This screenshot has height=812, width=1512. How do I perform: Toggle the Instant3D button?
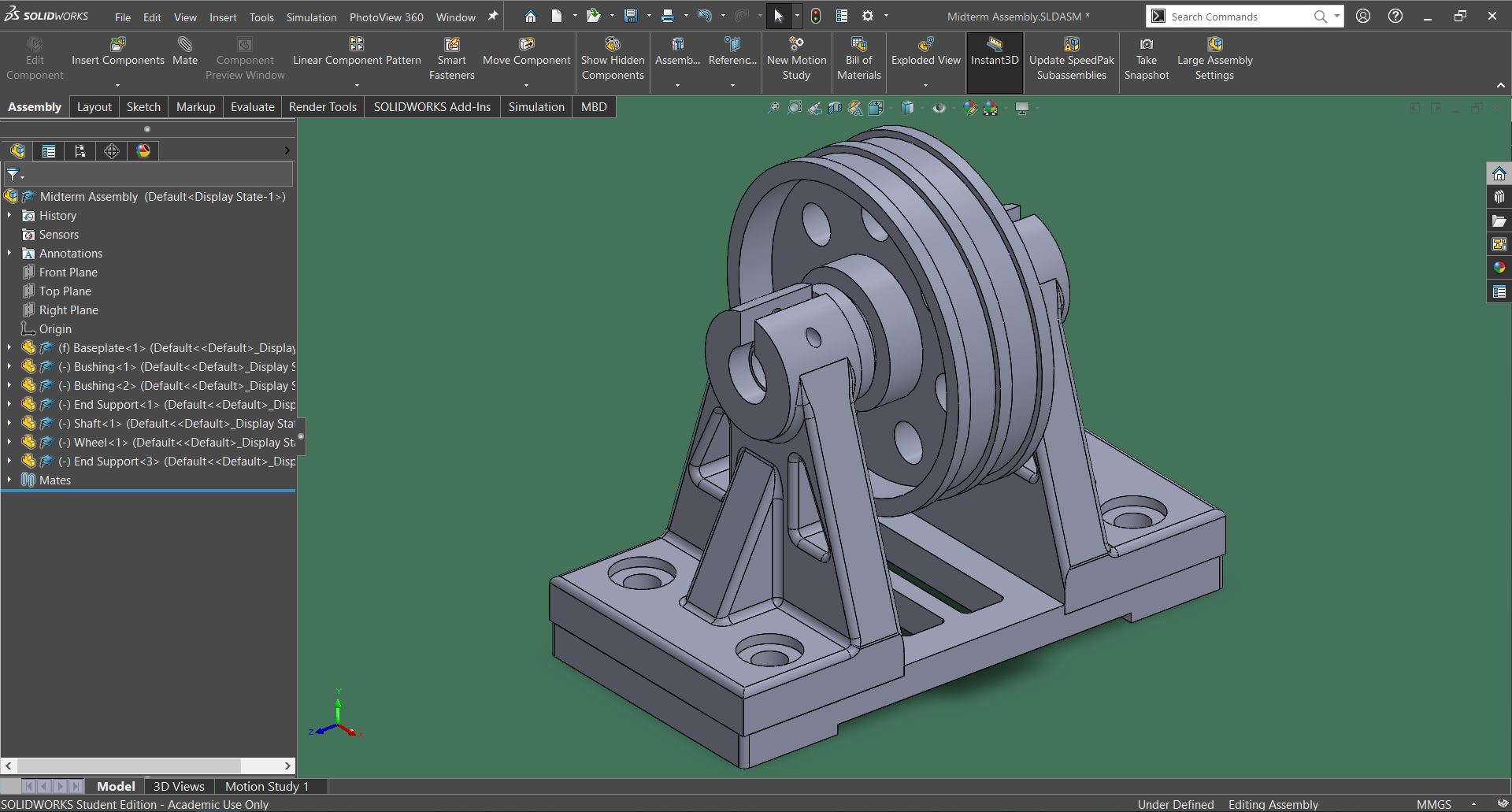click(994, 52)
